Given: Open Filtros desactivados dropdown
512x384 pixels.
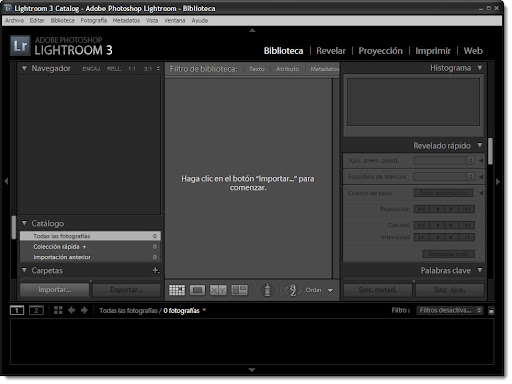Looking at the screenshot, I should click(x=450, y=310).
